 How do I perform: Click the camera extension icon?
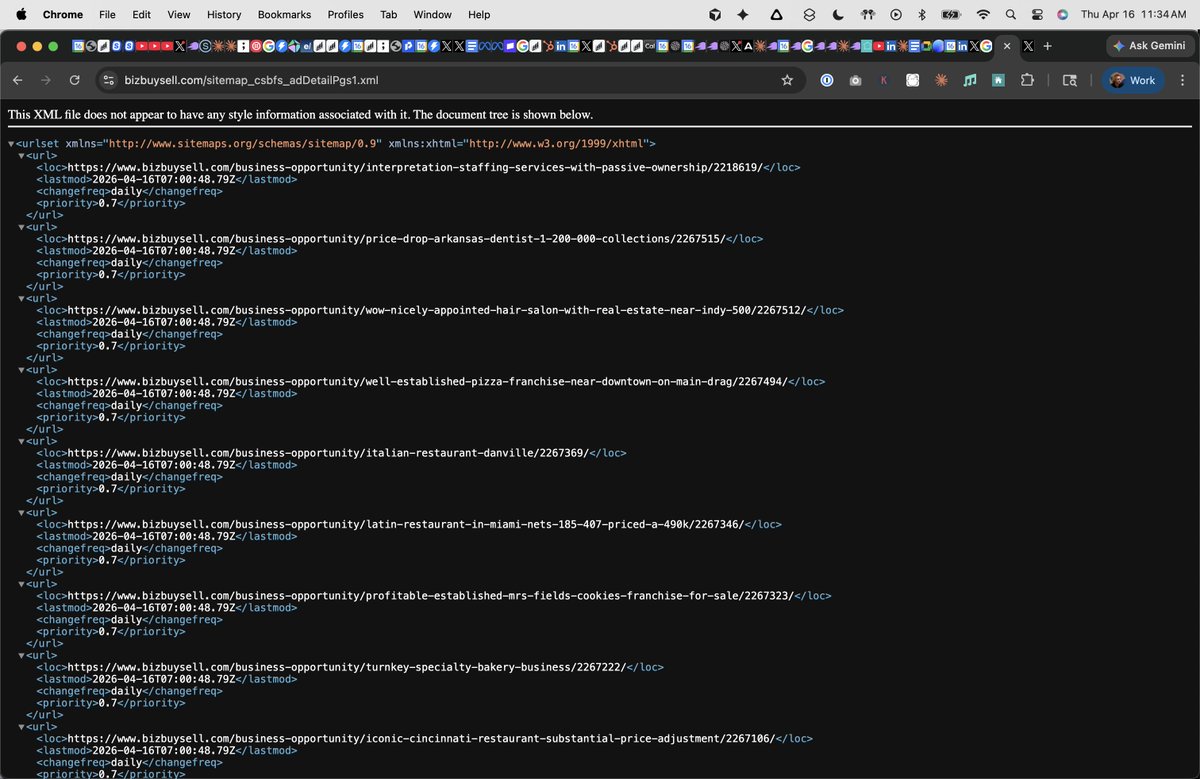pyautogui.click(x=856, y=80)
